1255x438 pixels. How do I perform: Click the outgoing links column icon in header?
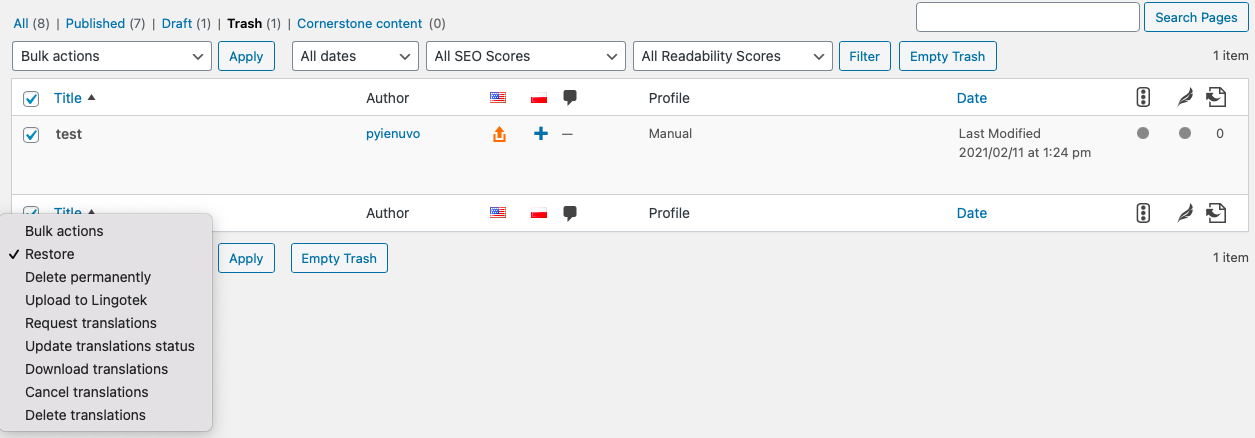(1216, 98)
